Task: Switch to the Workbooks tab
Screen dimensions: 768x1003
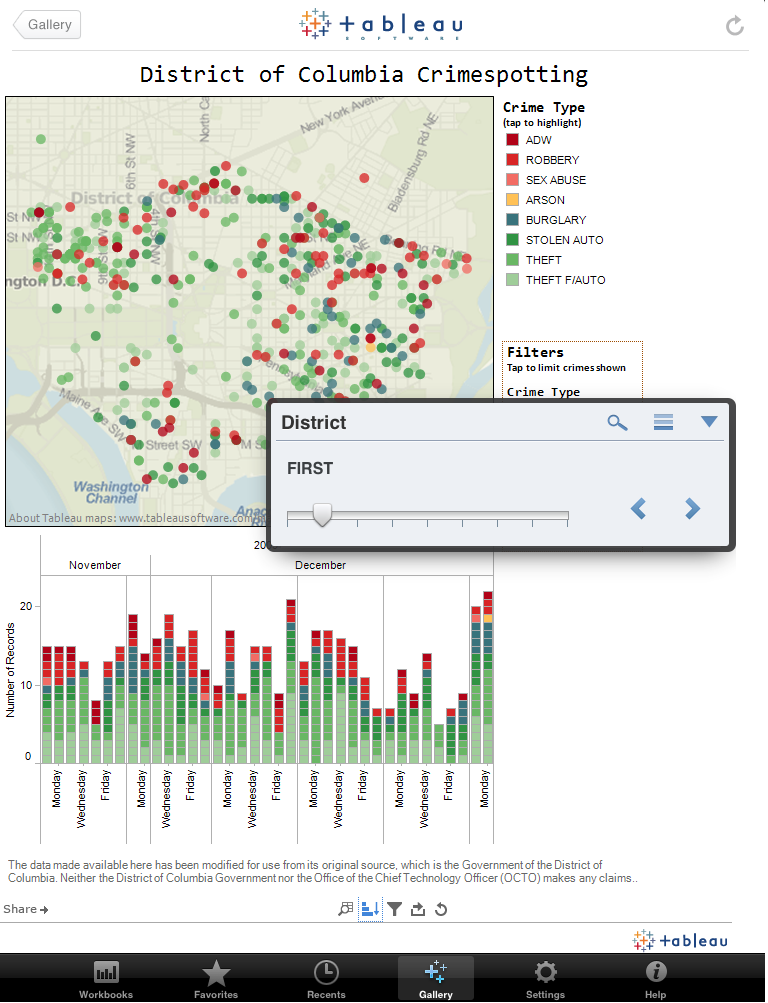Action: pos(106,977)
